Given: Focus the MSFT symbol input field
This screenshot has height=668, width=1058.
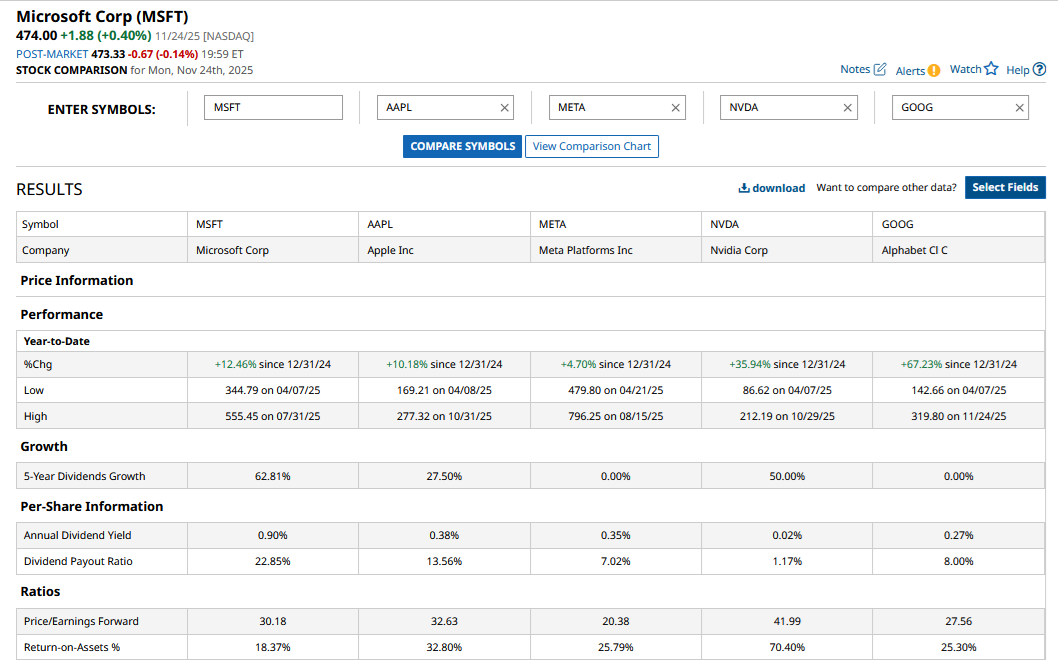Looking at the screenshot, I should (x=272, y=107).
